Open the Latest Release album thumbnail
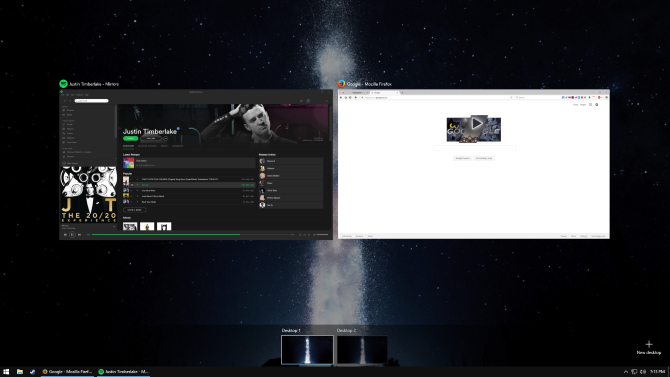Image resolution: width=670 pixels, height=377 pixels. click(129, 163)
